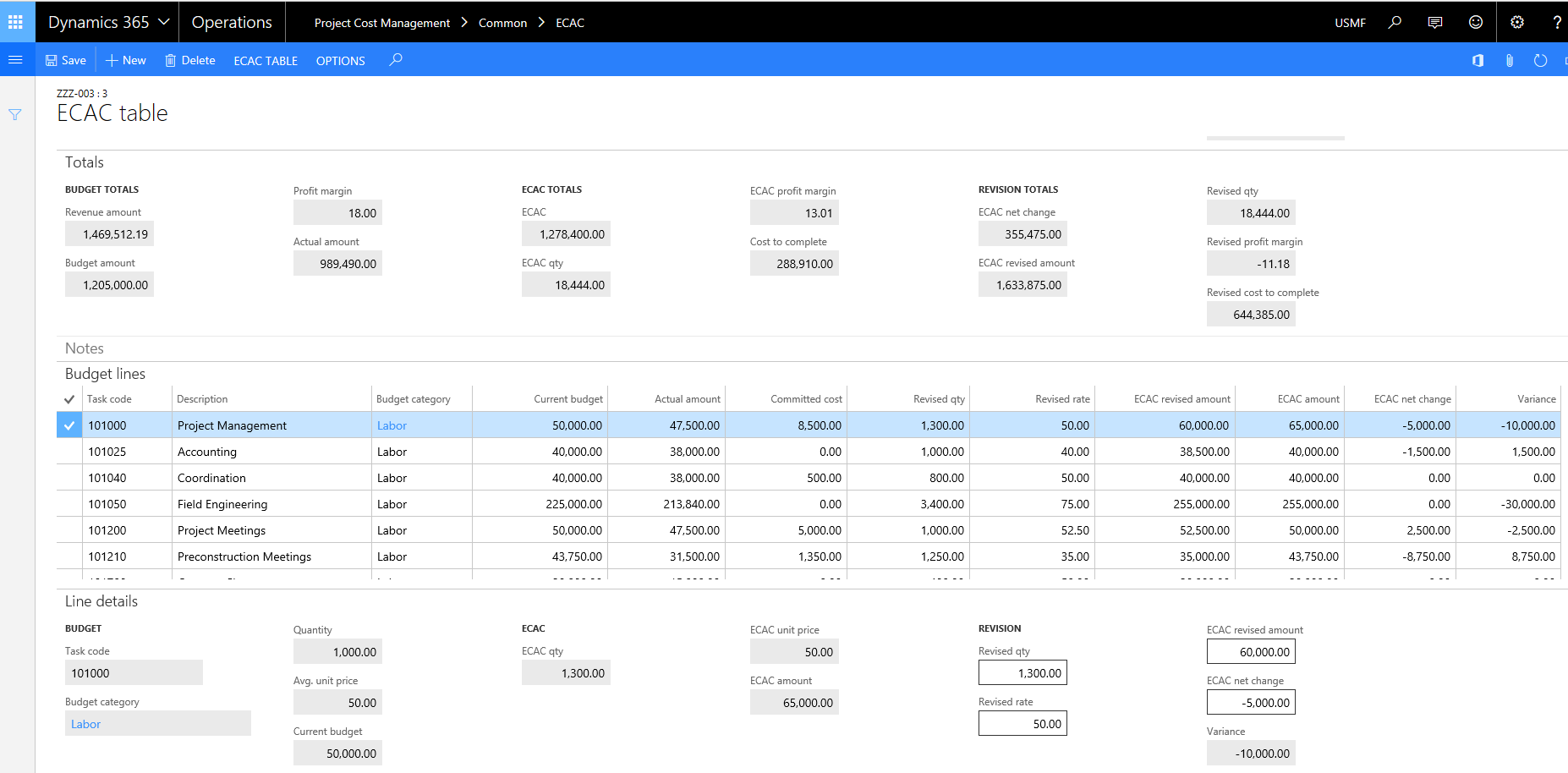The image size is (1568, 773).
Task: Open global search magnifier in top bar
Action: pos(1395,22)
